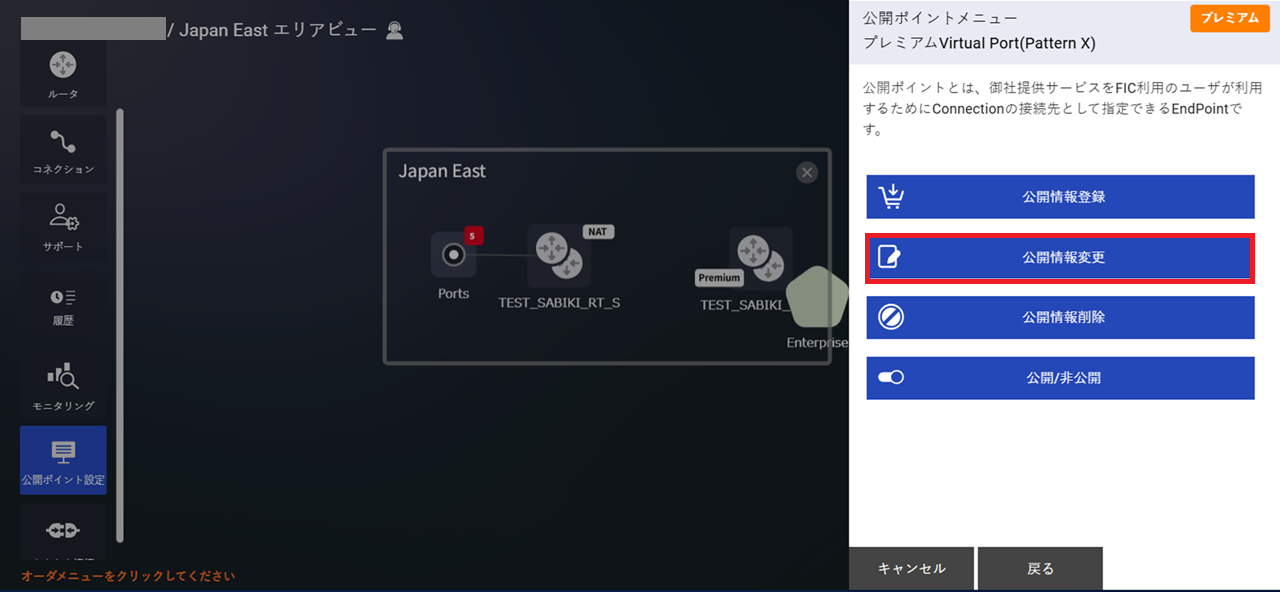Screen dimensions: 1280x592
Task: Open the コネクション panel from the sidebar
Action: [x=62, y=148]
